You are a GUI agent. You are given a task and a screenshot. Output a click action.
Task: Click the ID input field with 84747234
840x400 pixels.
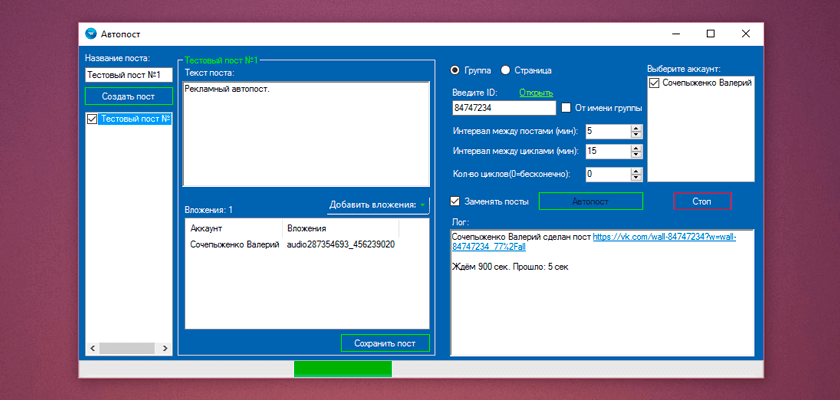pos(504,108)
